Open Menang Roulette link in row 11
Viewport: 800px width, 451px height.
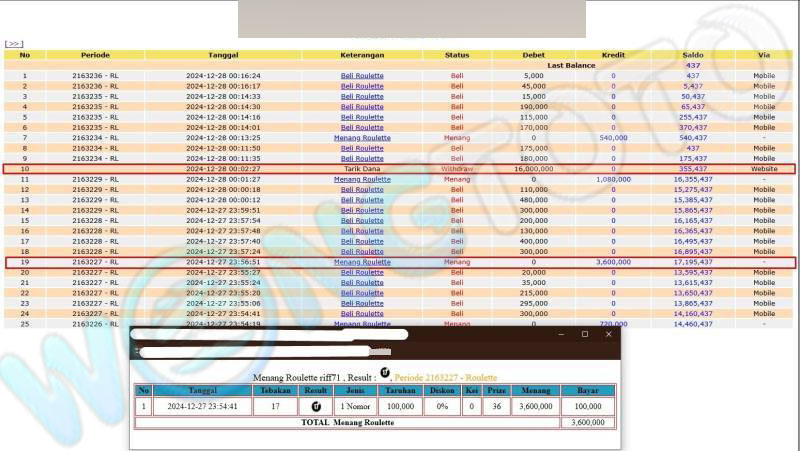point(362,179)
